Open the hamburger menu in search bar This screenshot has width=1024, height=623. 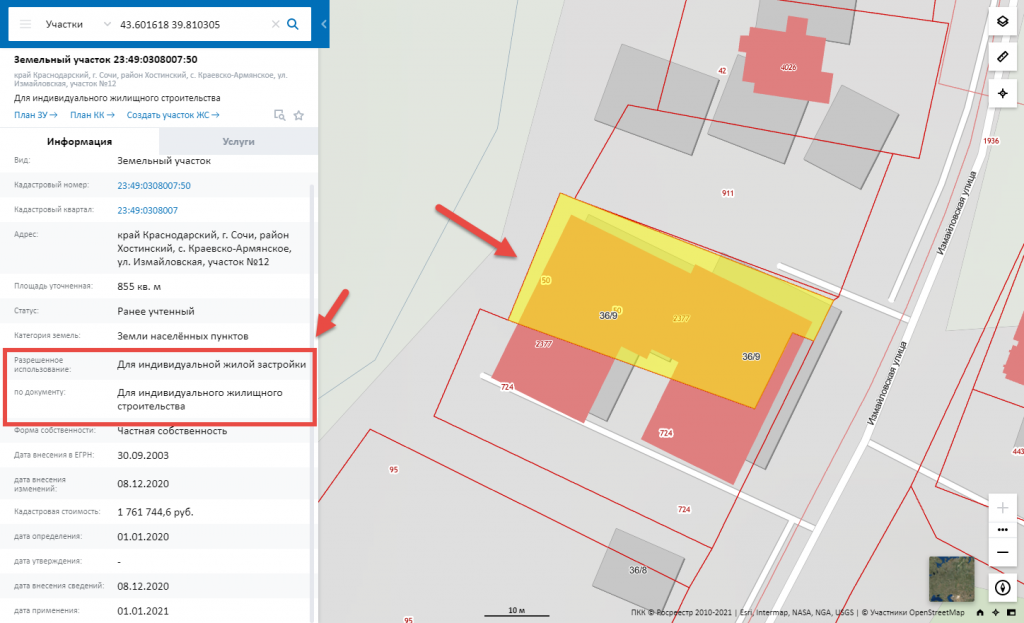click(x=26, y=24)
